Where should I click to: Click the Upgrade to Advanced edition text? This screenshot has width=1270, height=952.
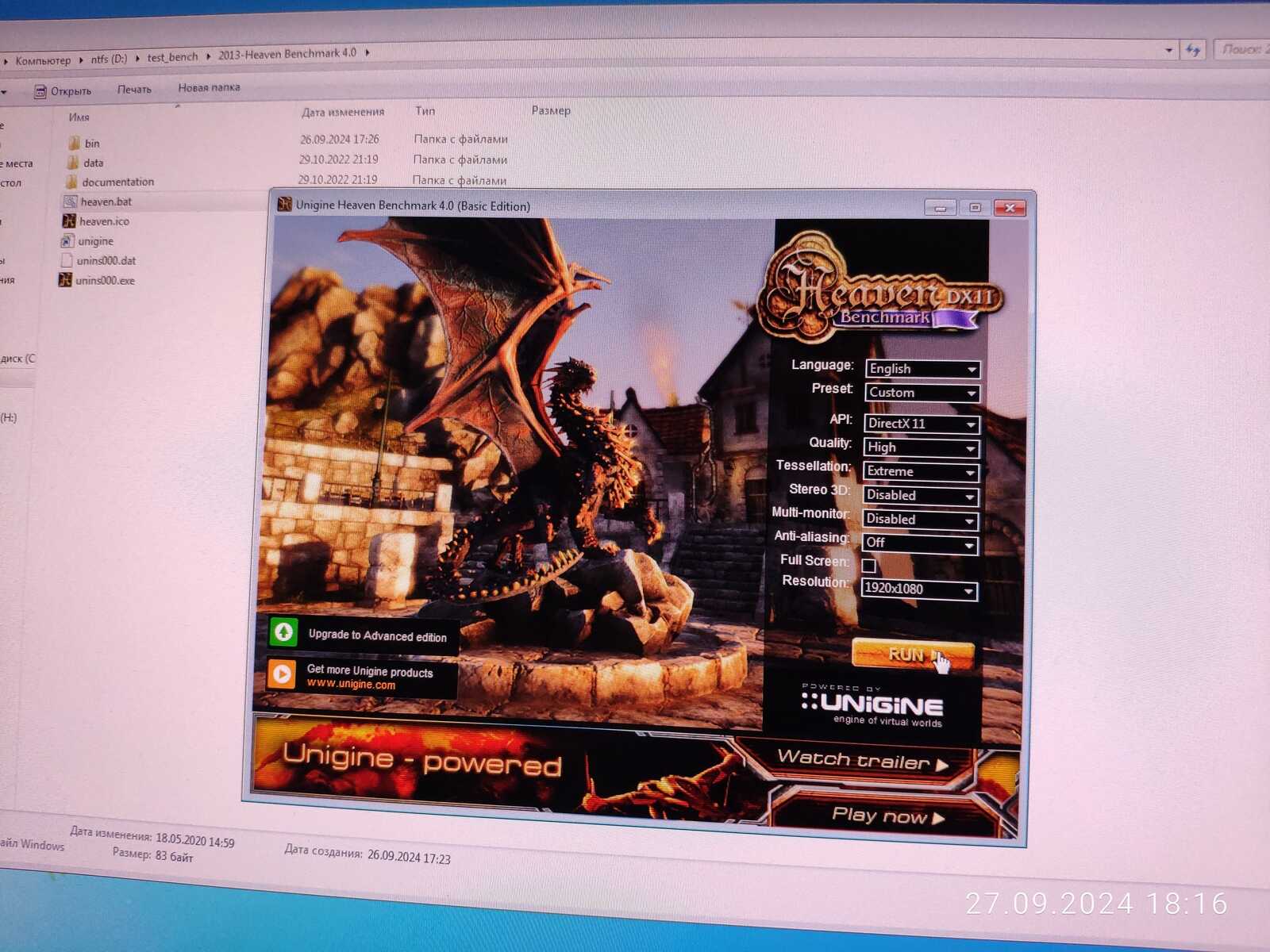point(378,636)
